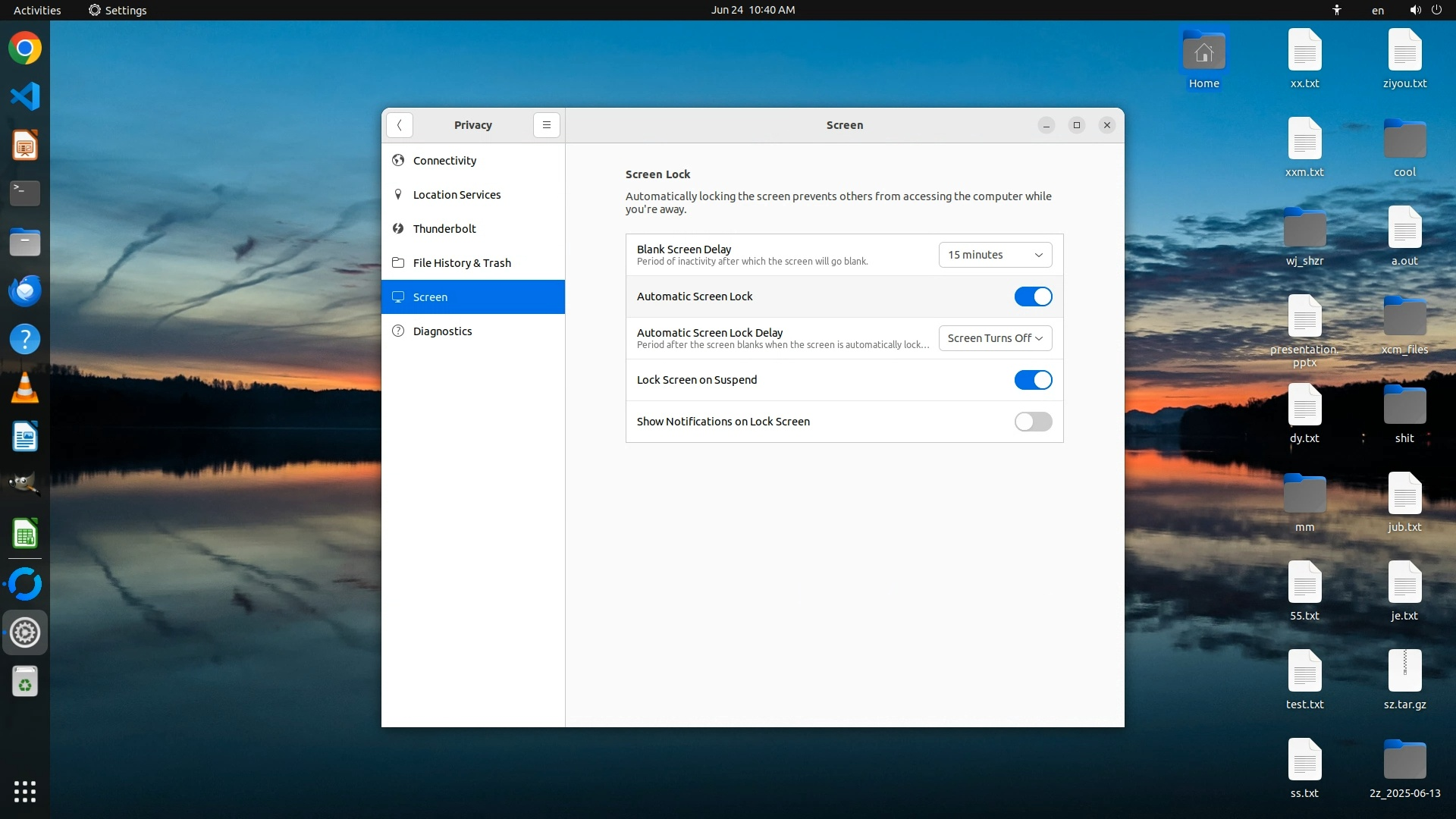Open the hamburger menu in Privacy panel
This screenshot has width=1456, height=819.
click(x=546, y=125)
